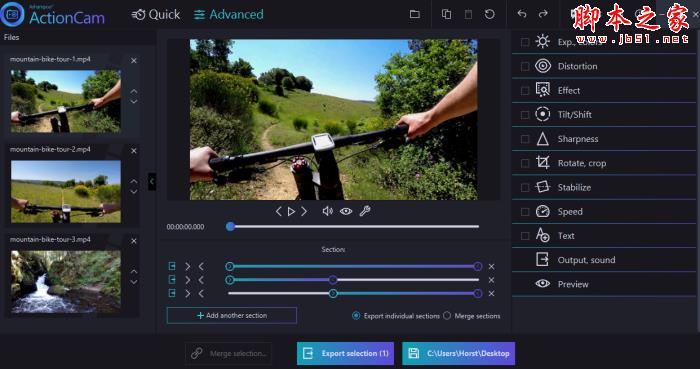Delete the second section
Viewport: 700px width, 369px height.
pos(492,280)
